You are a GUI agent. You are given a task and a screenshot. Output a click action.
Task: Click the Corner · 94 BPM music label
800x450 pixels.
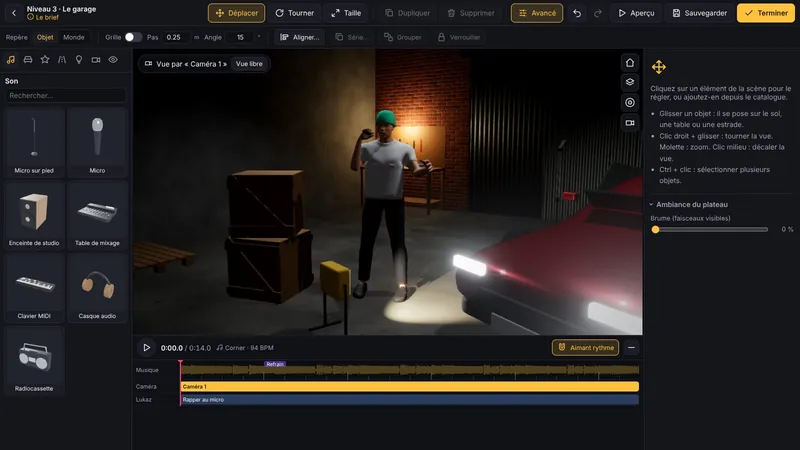click(245, 348)
